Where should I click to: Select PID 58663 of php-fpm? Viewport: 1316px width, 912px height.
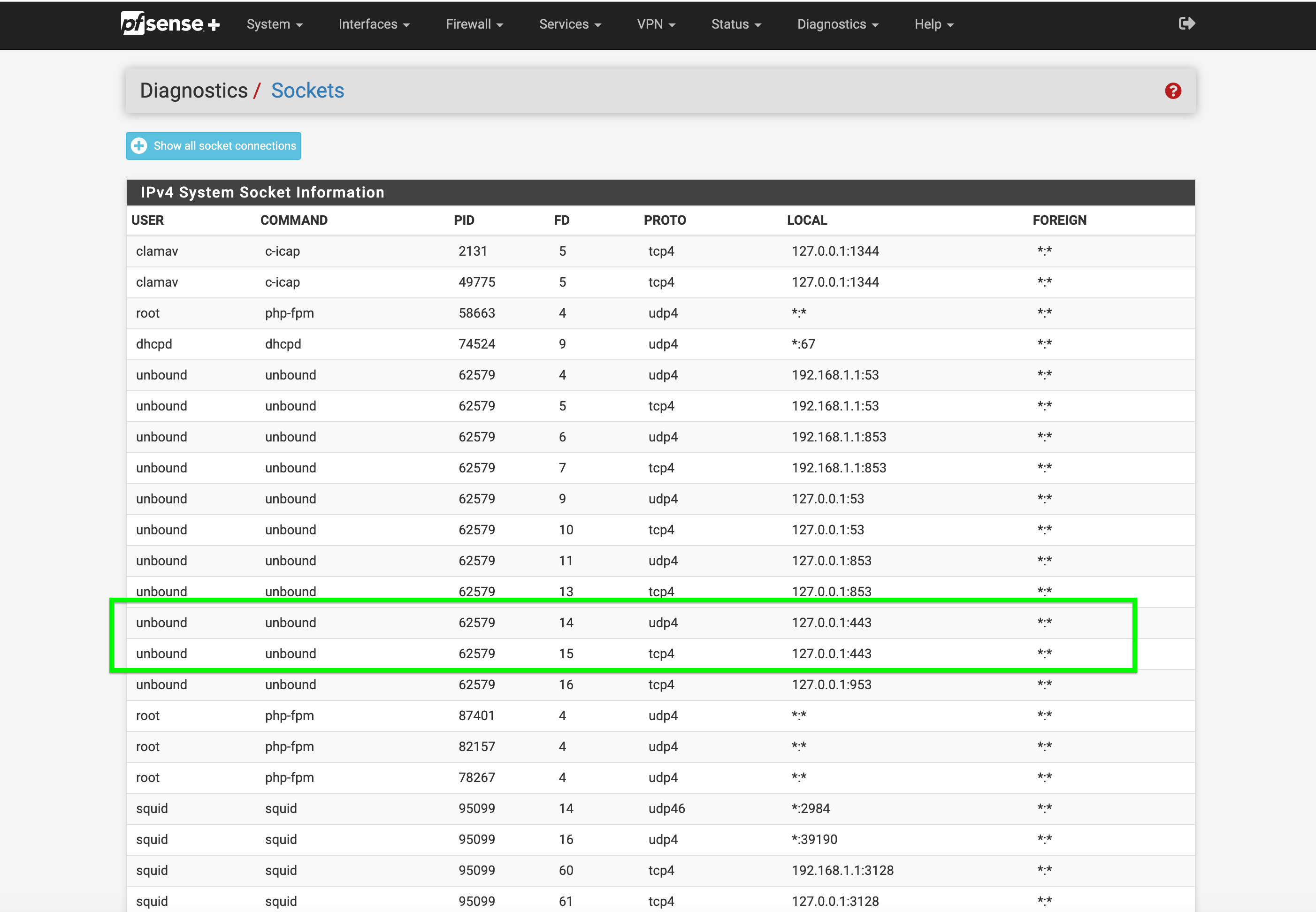[477, 312]
